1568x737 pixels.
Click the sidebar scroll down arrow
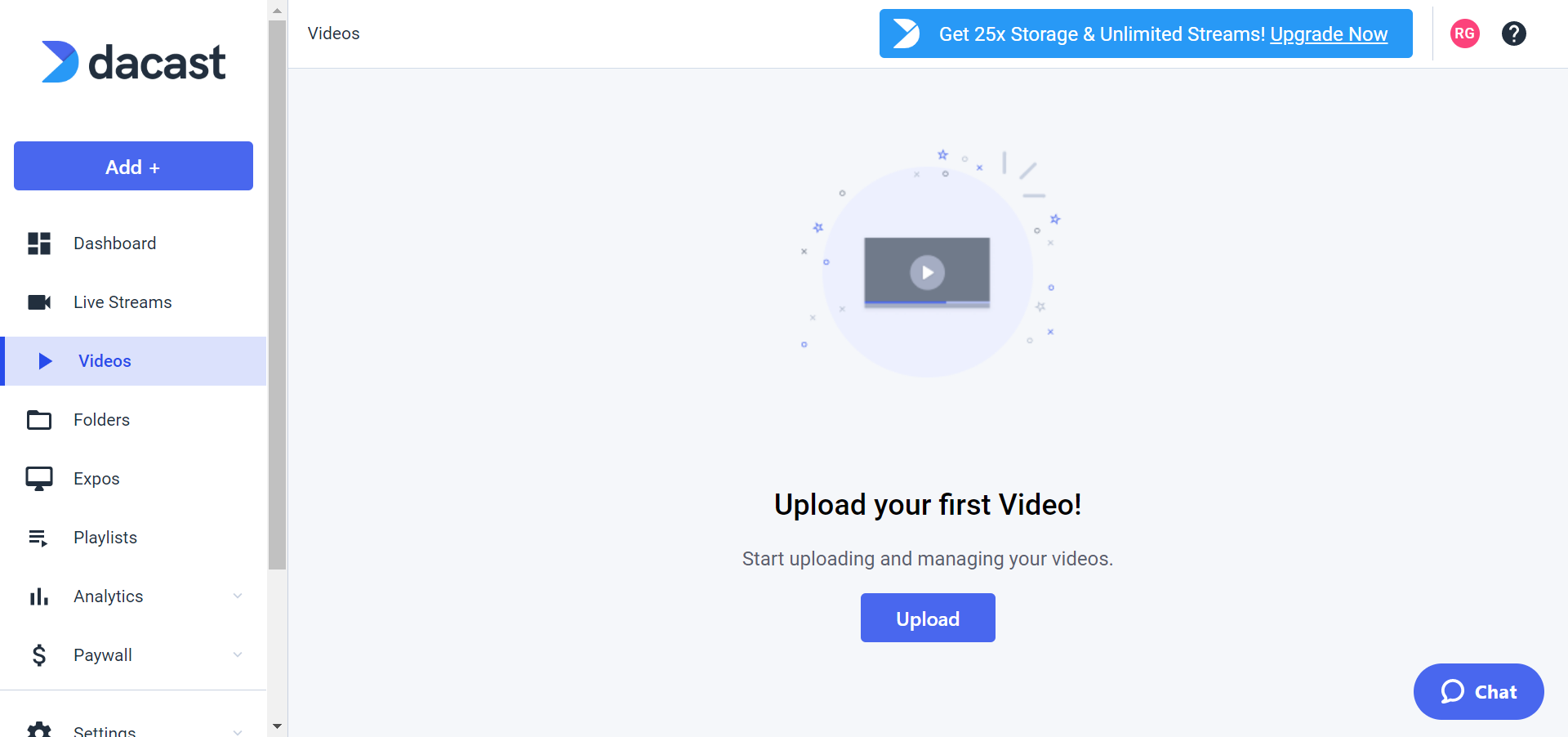(277, 726)
